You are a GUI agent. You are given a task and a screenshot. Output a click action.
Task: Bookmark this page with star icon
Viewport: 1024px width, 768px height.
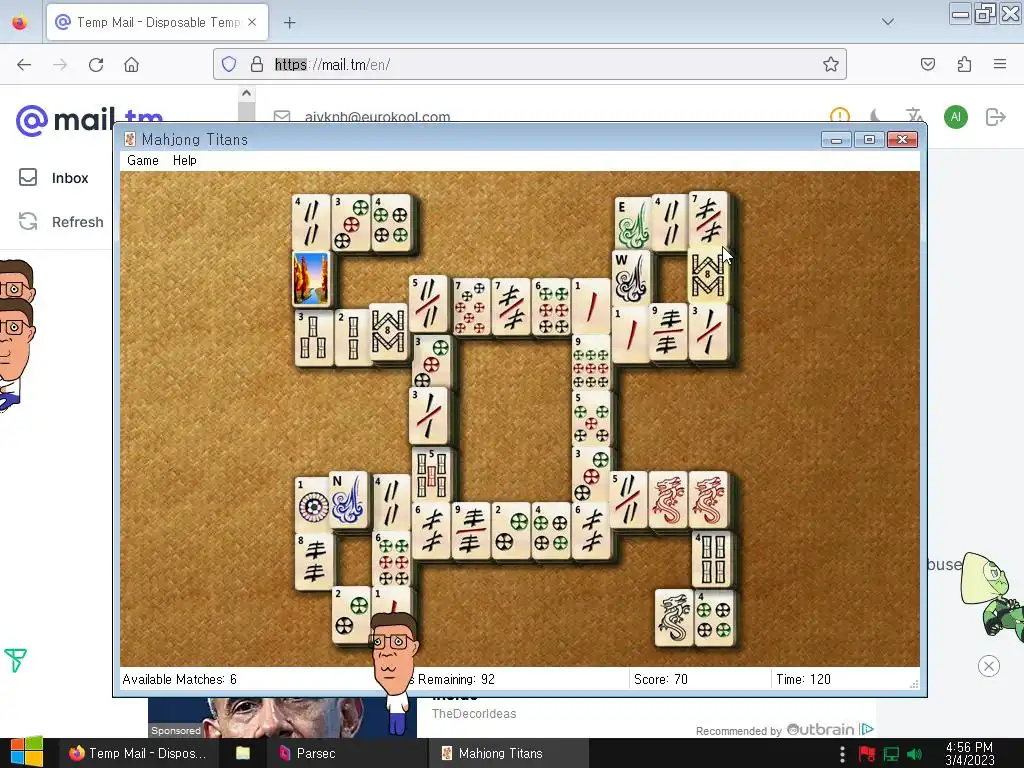[x=830, y=64]
